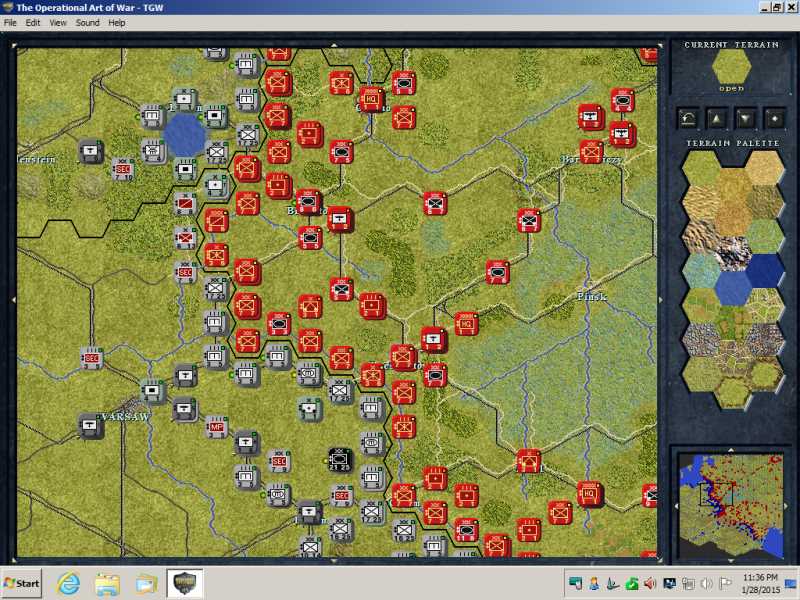Screen dimensions: 800x600
Task: Click the Current Terrain open hex preview
Action: (x=731, y=66)
